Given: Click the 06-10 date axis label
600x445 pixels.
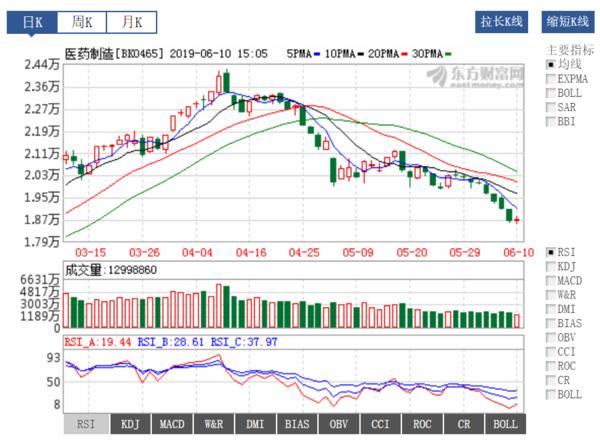Looking at the screenshot, I should point(518,253).
